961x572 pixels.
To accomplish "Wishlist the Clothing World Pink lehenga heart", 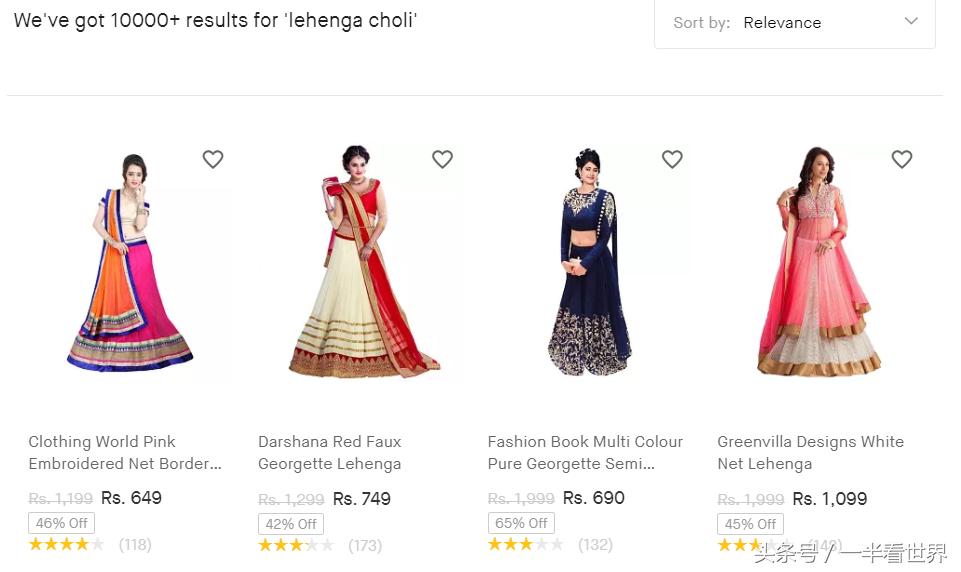I will tap(213, 159).
